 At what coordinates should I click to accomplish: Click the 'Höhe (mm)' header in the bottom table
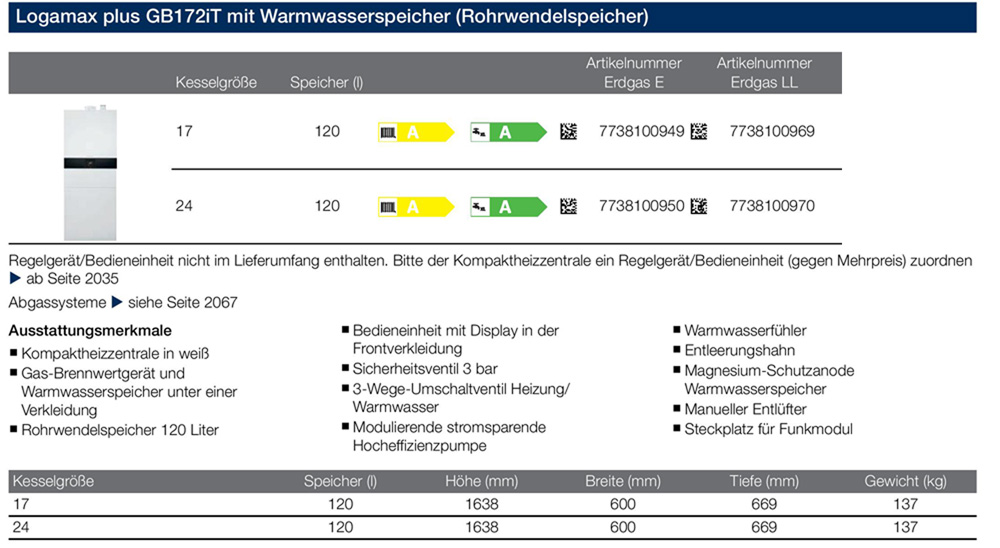point(482,481)
